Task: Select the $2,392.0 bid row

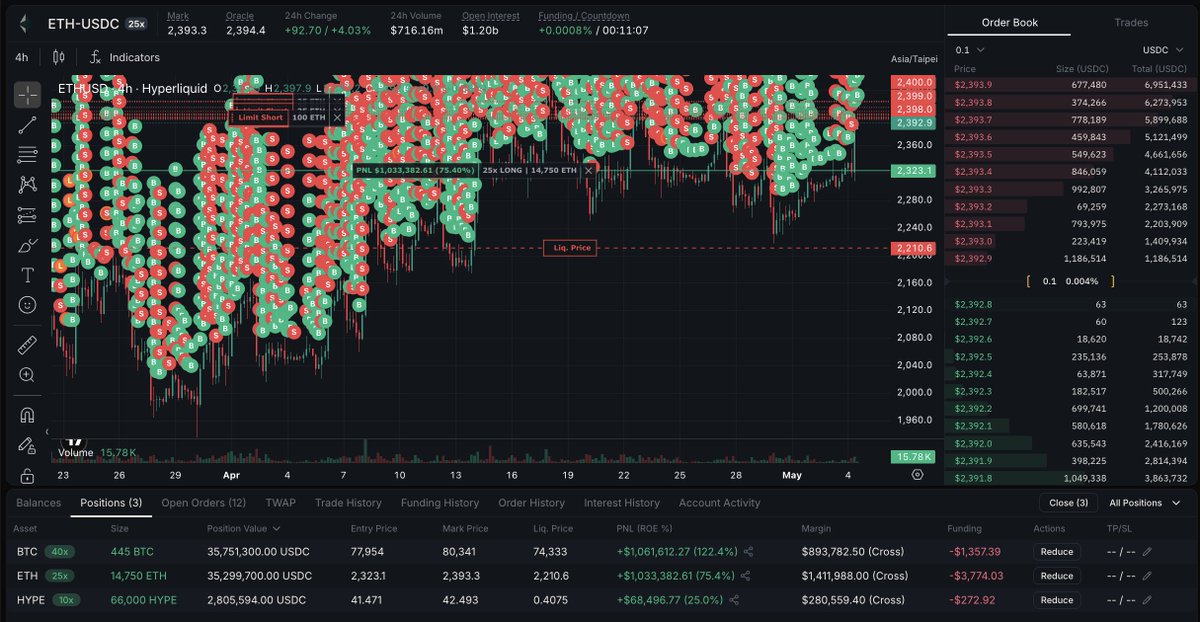Action: [x=1070, y=443]
